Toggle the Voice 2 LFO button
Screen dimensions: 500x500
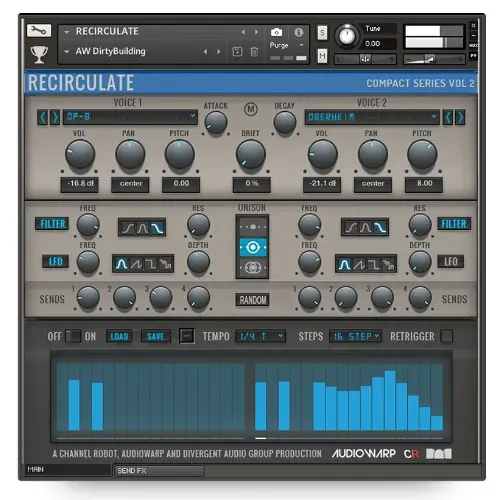pos(451,262)
